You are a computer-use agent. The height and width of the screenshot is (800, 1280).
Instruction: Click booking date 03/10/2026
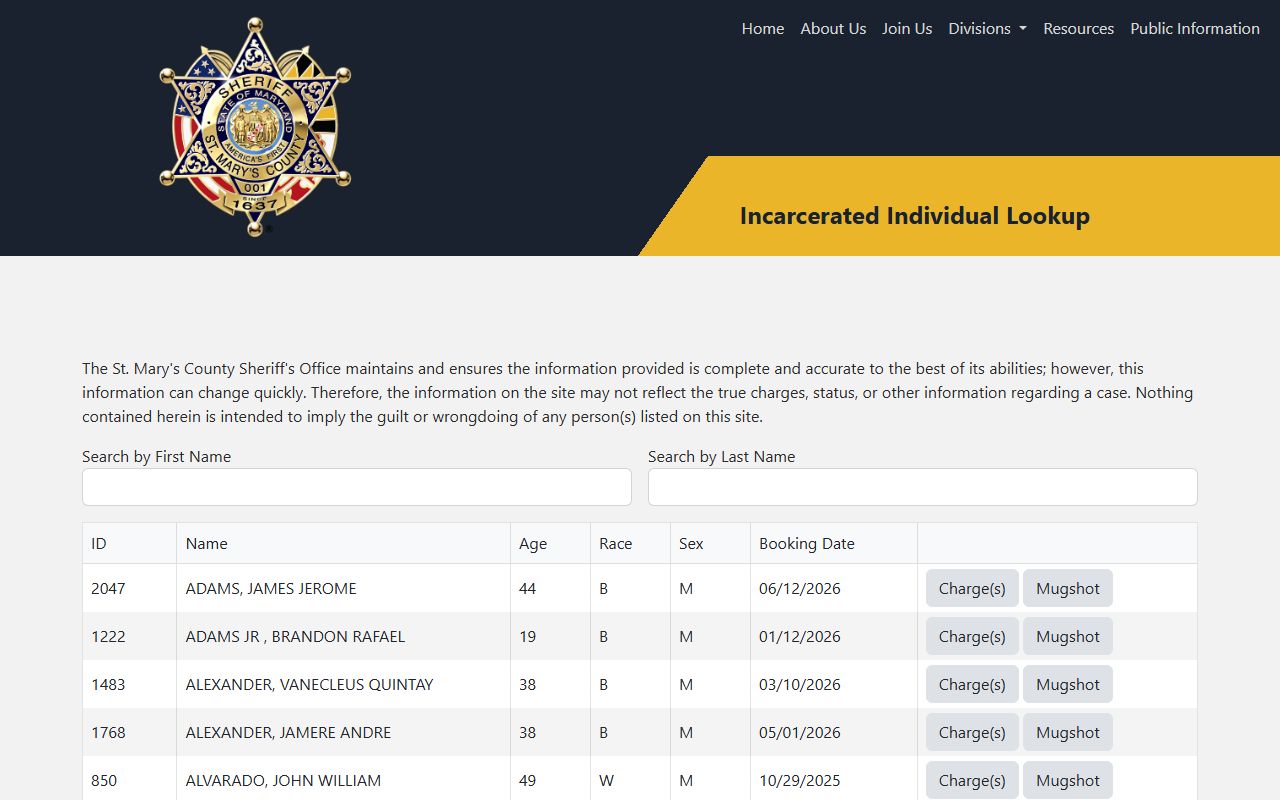[x=800, y=684]
